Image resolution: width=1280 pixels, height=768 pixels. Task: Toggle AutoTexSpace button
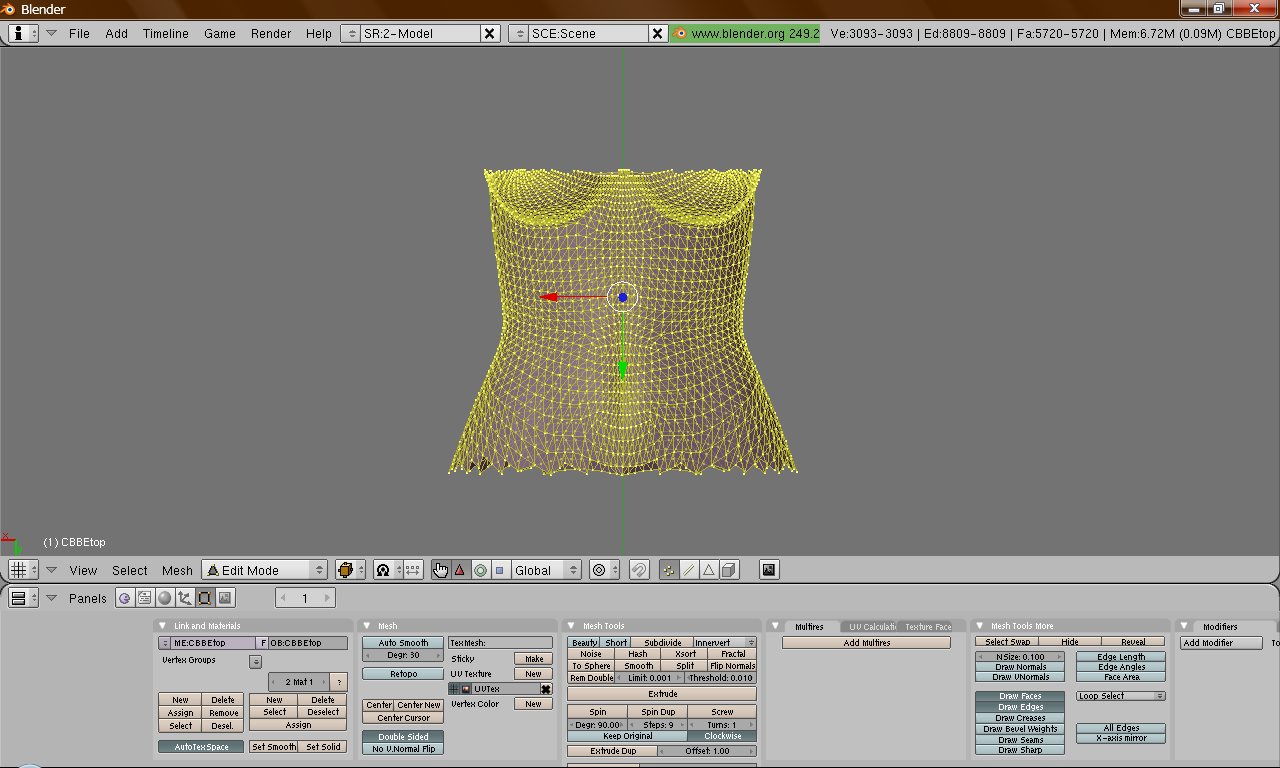point(201,747)
